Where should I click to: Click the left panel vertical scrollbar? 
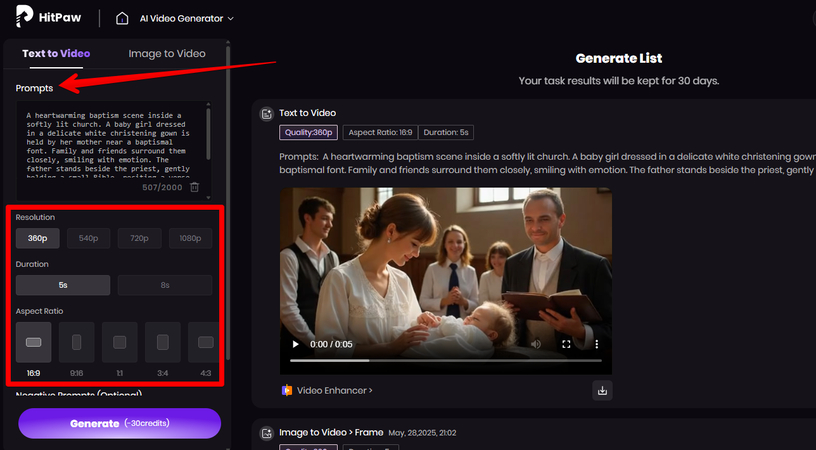click(x=228, y=203)
